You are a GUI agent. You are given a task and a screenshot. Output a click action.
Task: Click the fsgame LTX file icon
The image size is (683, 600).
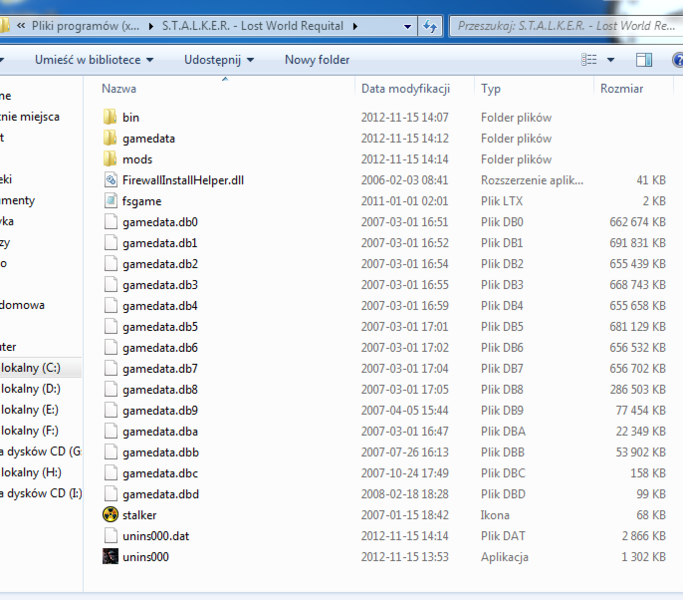110,201
